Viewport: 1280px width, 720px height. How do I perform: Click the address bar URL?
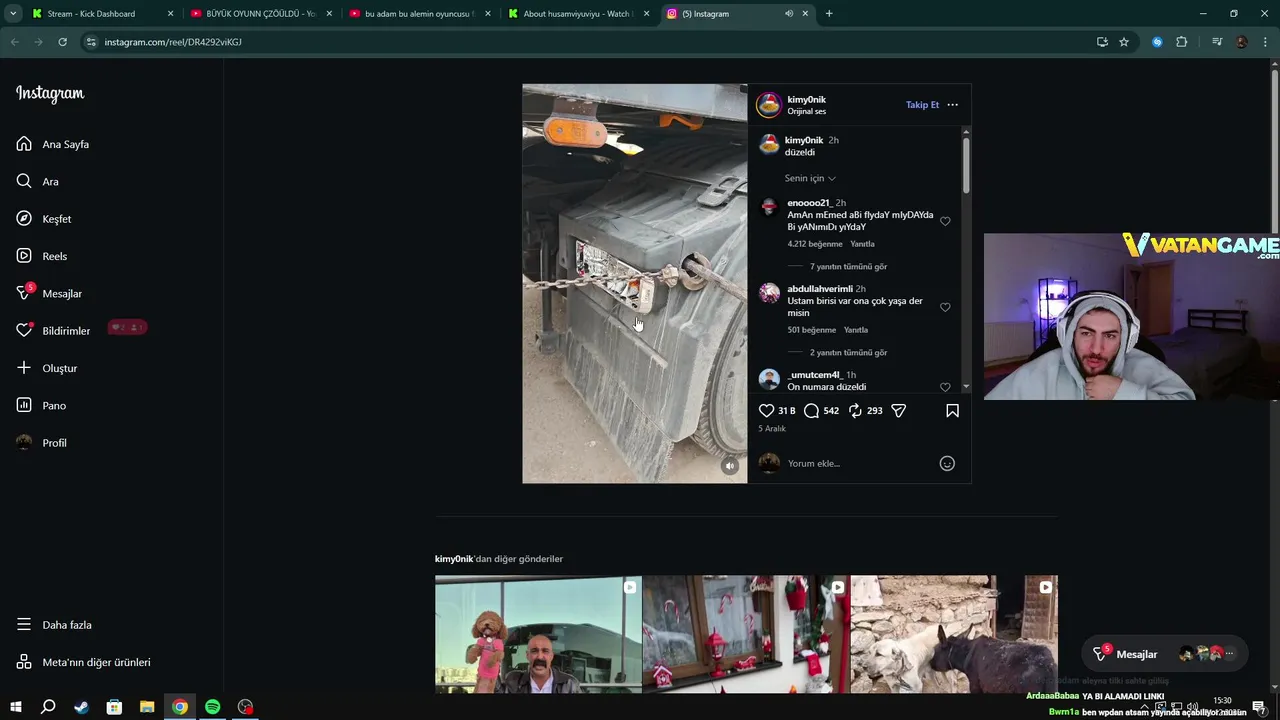coord(173,42)
